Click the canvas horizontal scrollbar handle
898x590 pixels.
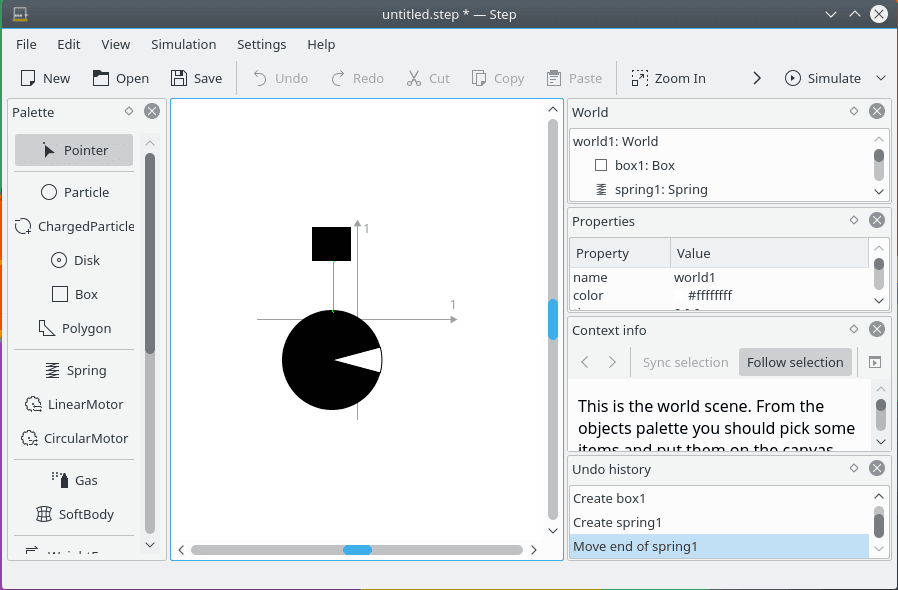click(x=357, y=550)
